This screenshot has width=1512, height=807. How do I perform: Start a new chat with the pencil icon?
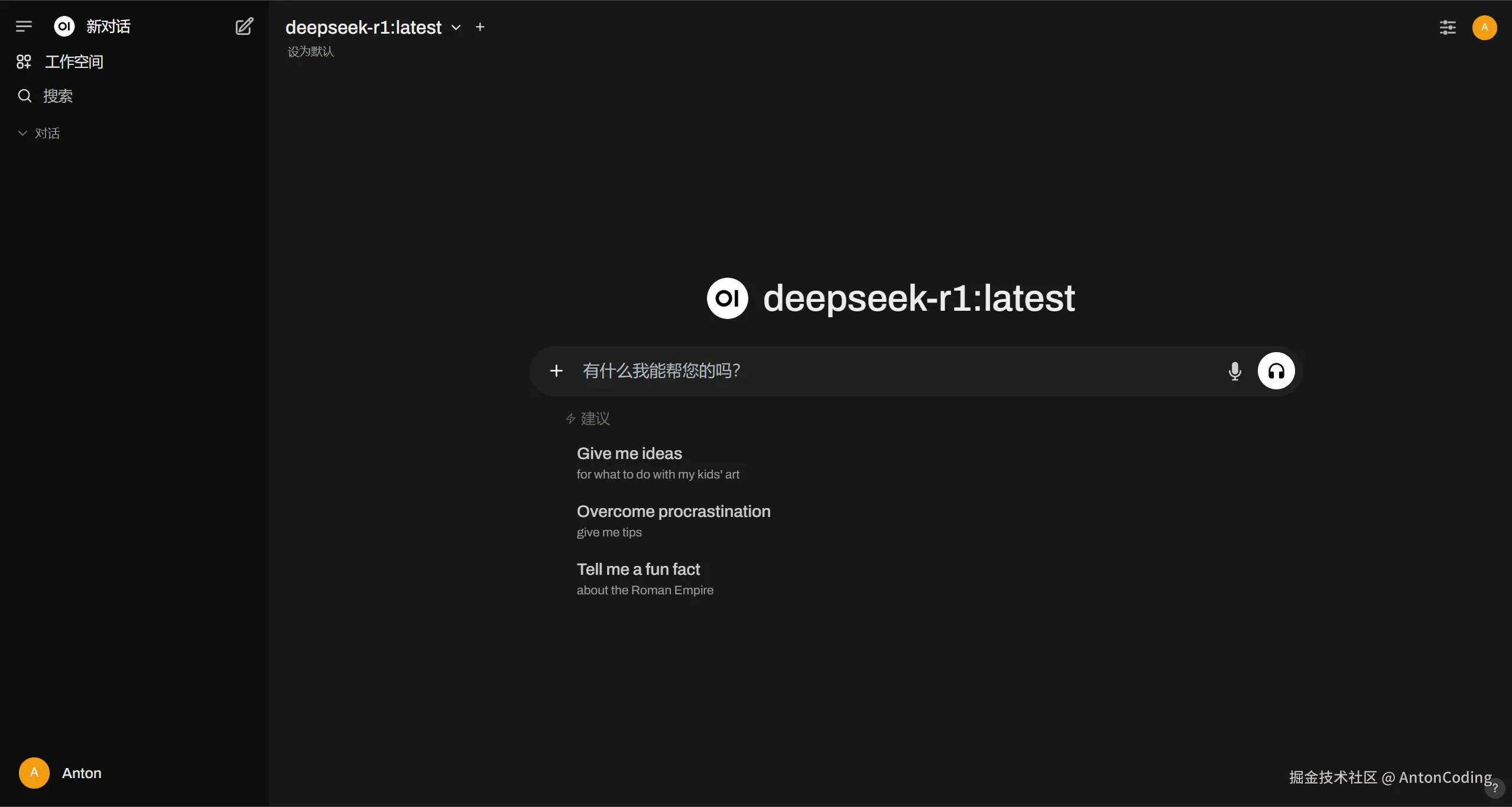(x=244, y=27)
